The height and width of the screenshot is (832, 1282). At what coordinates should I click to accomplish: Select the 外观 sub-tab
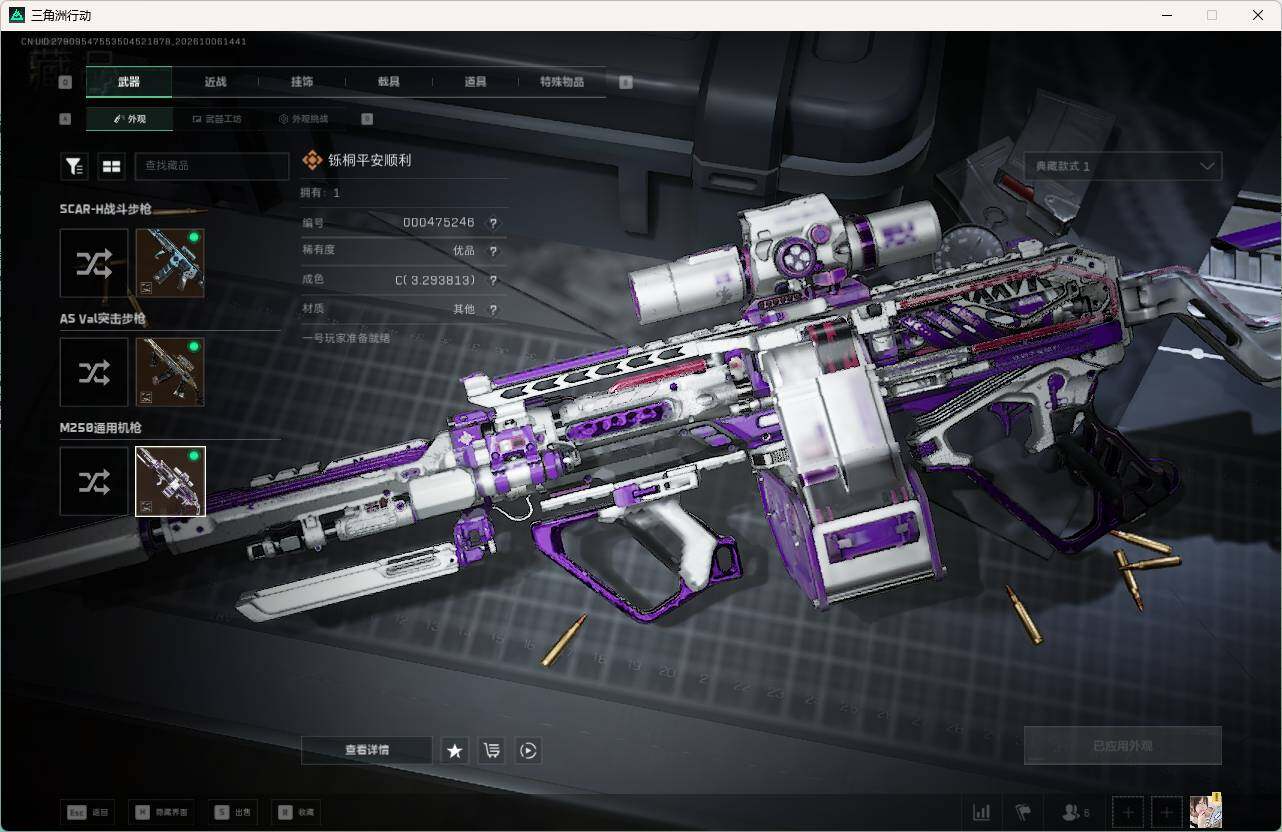pos(130,119)
